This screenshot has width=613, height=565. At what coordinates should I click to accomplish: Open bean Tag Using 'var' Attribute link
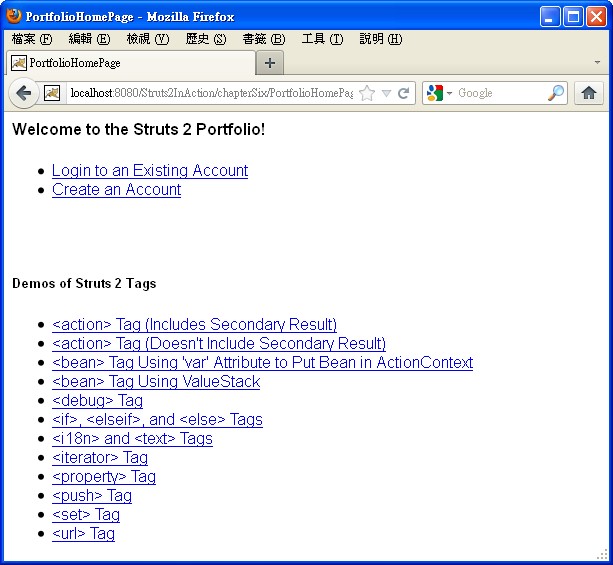[x=262, y=362]
